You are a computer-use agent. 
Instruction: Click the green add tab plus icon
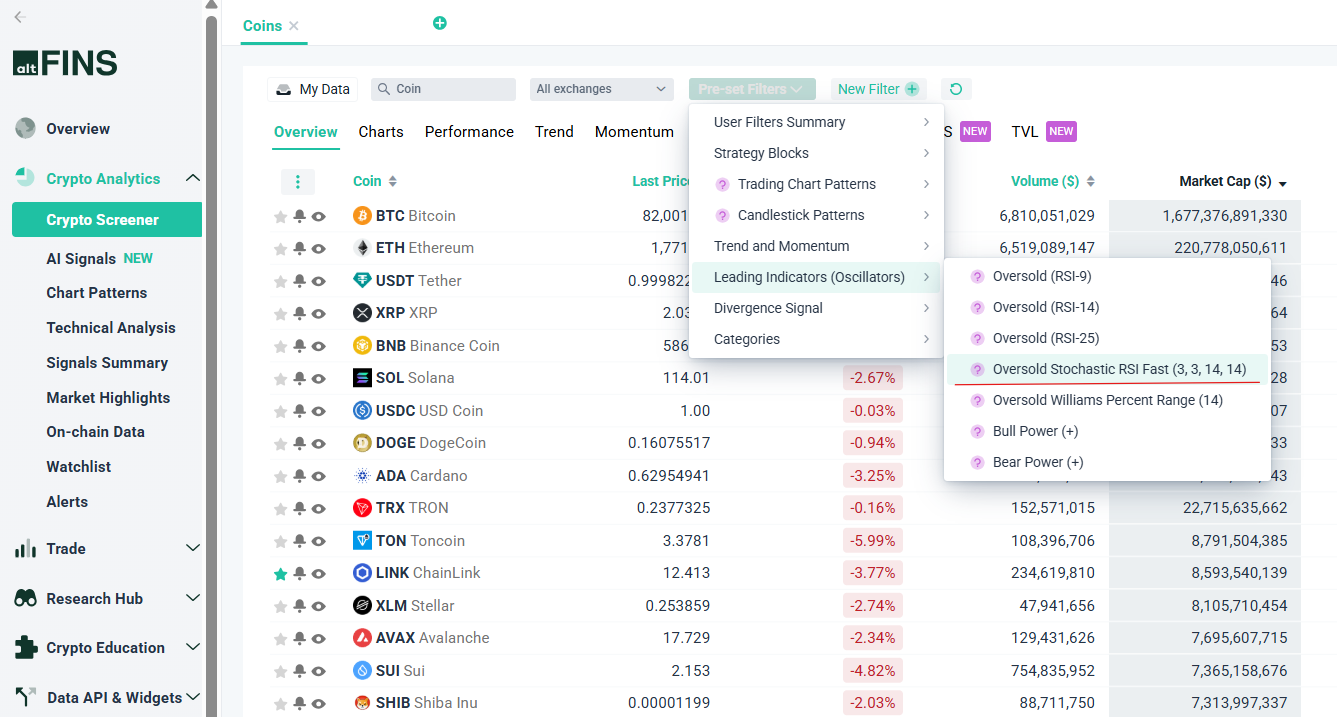(x=440, y=23)
